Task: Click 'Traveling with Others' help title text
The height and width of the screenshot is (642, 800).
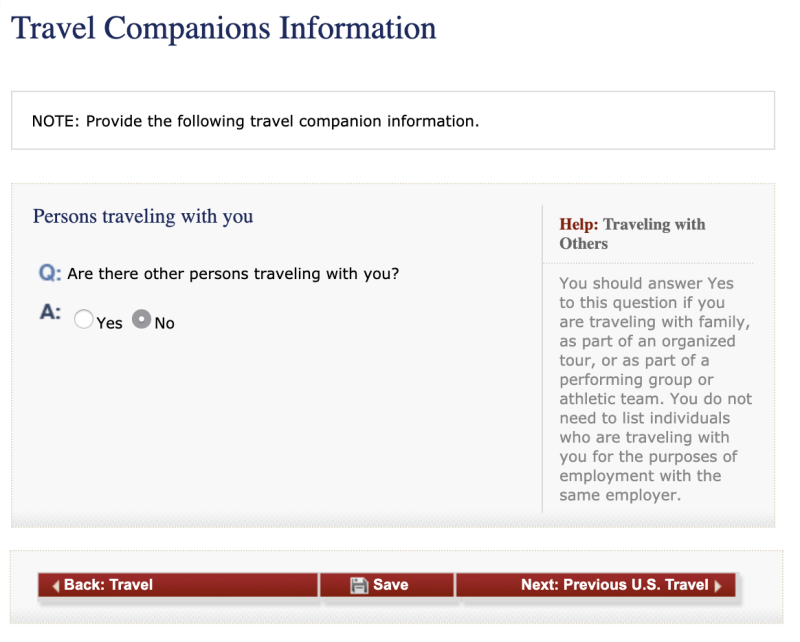Action: (654, 224)
